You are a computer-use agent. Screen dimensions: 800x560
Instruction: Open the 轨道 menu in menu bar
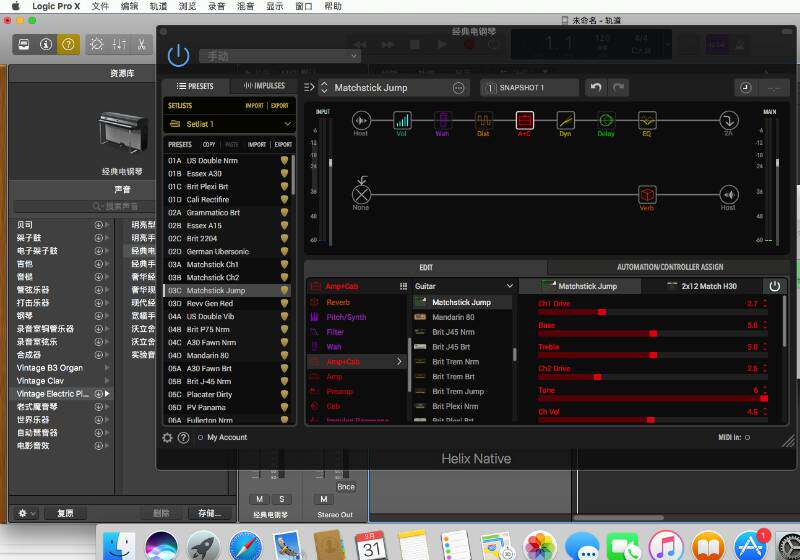tap(158, 6)
